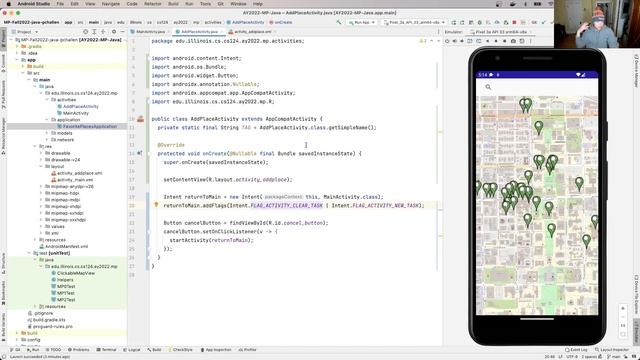Click the editor tabs overflow three-dot icon

click(438, 31)
